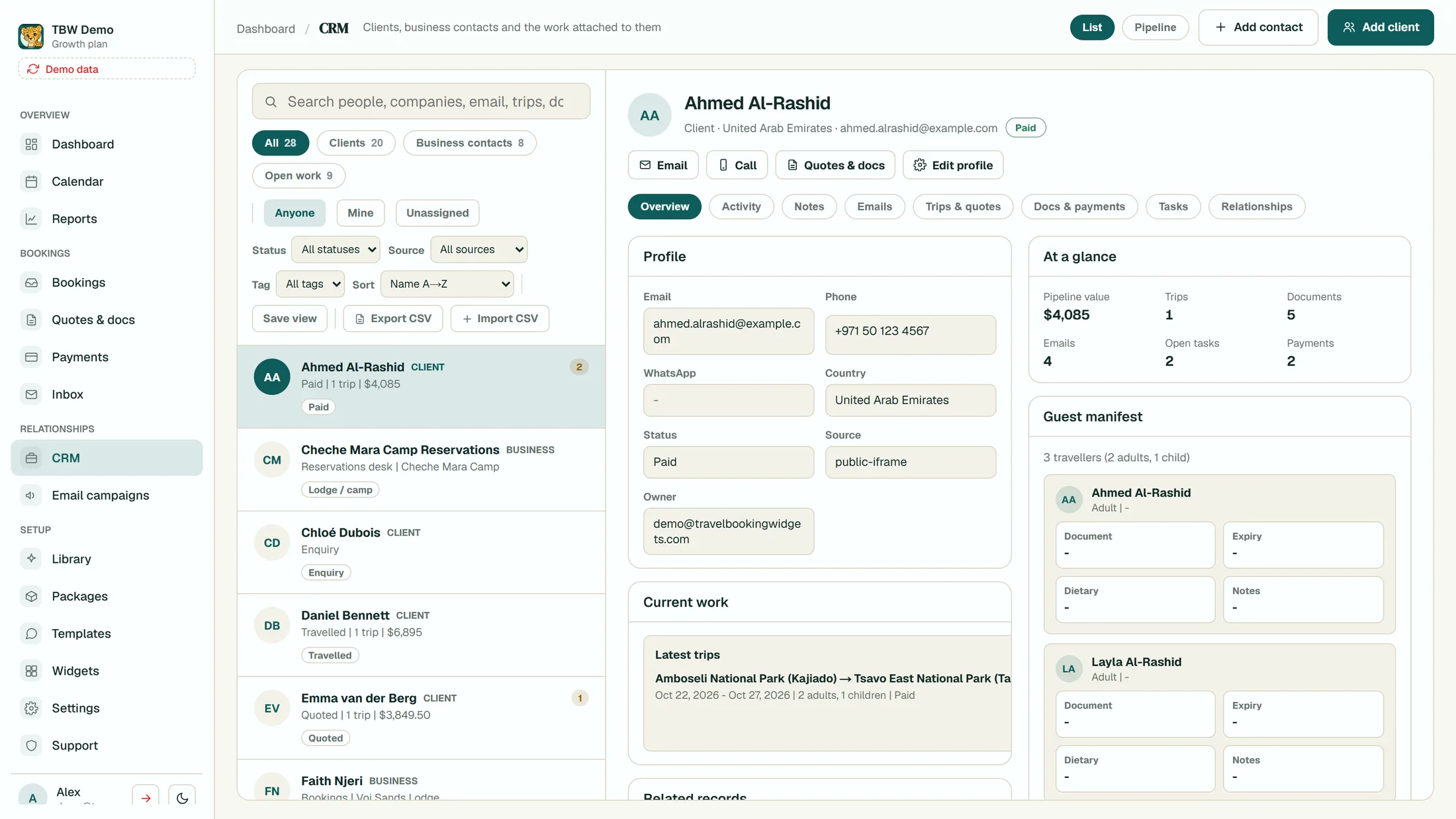
Task: Open the All tags dropdown
Action: 310,284
